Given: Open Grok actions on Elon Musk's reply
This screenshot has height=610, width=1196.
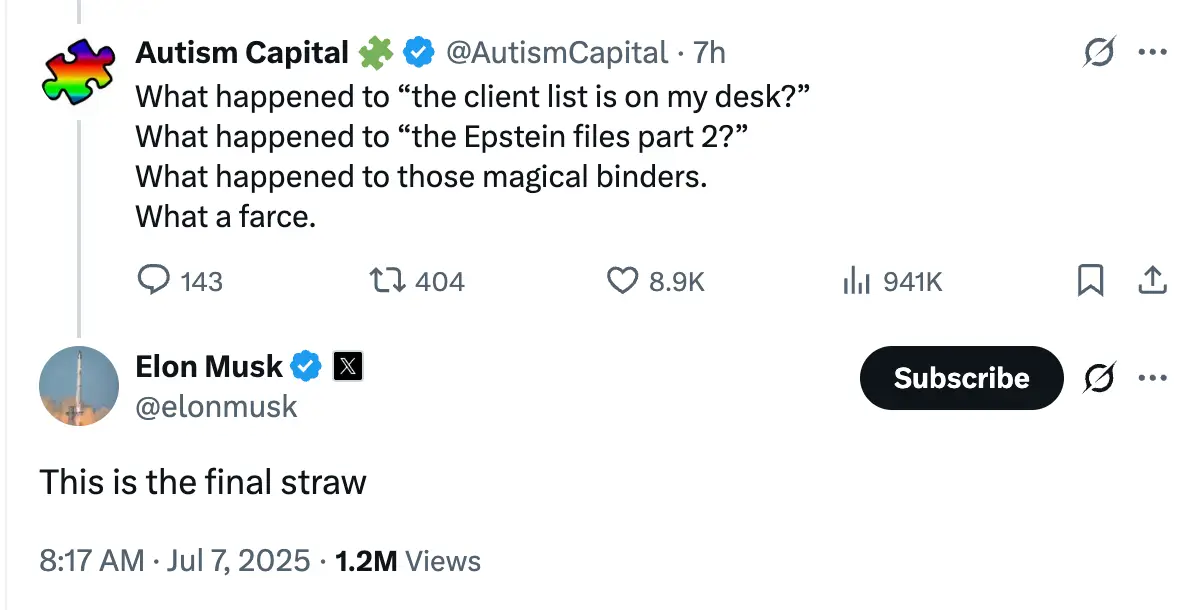Looking at the screenshot, I should click(1100, 378).
